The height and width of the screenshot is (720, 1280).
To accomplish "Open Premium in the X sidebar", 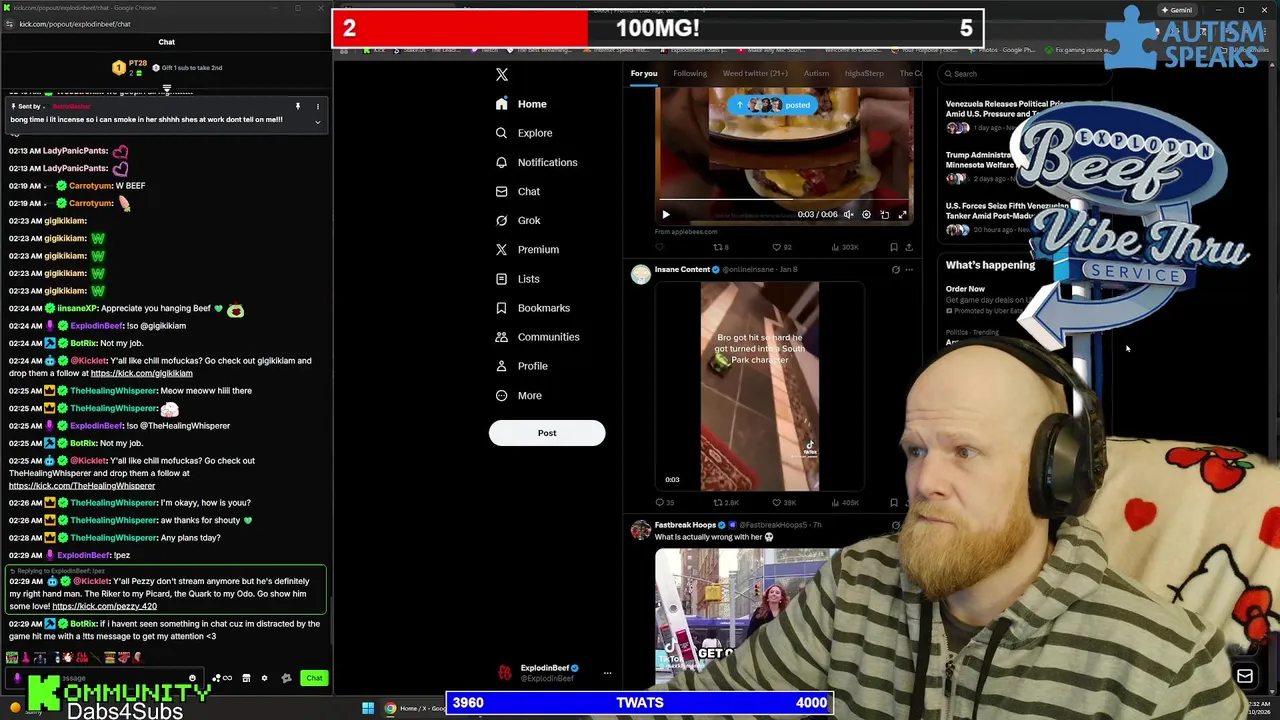I will coord(527,249).
